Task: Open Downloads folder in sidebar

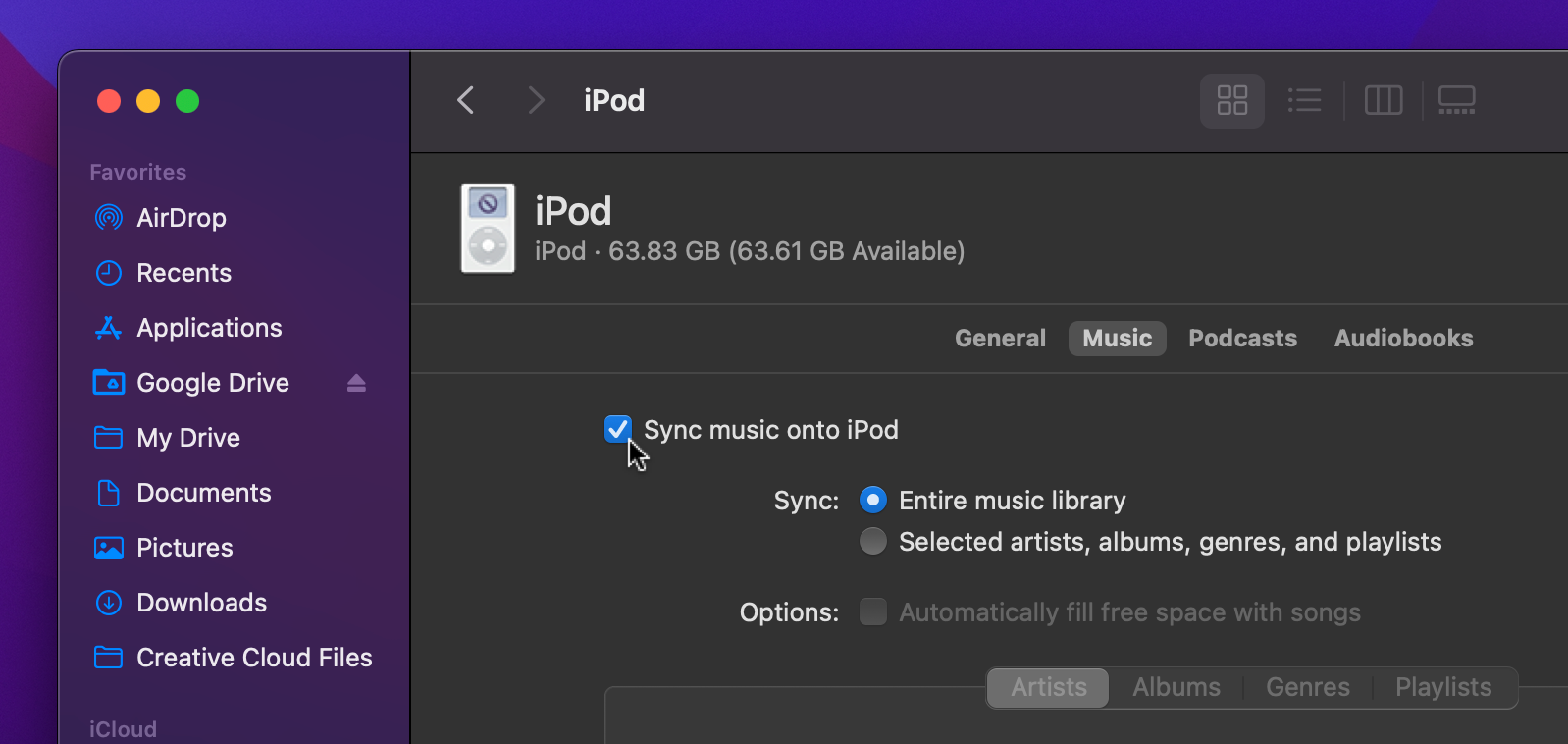Action: click(x=201, y=603)
